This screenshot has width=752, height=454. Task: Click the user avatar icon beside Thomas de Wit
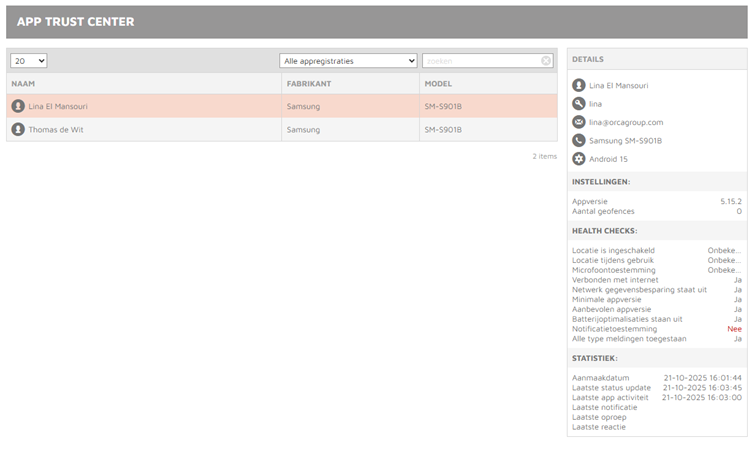click(x=18, y=129)
